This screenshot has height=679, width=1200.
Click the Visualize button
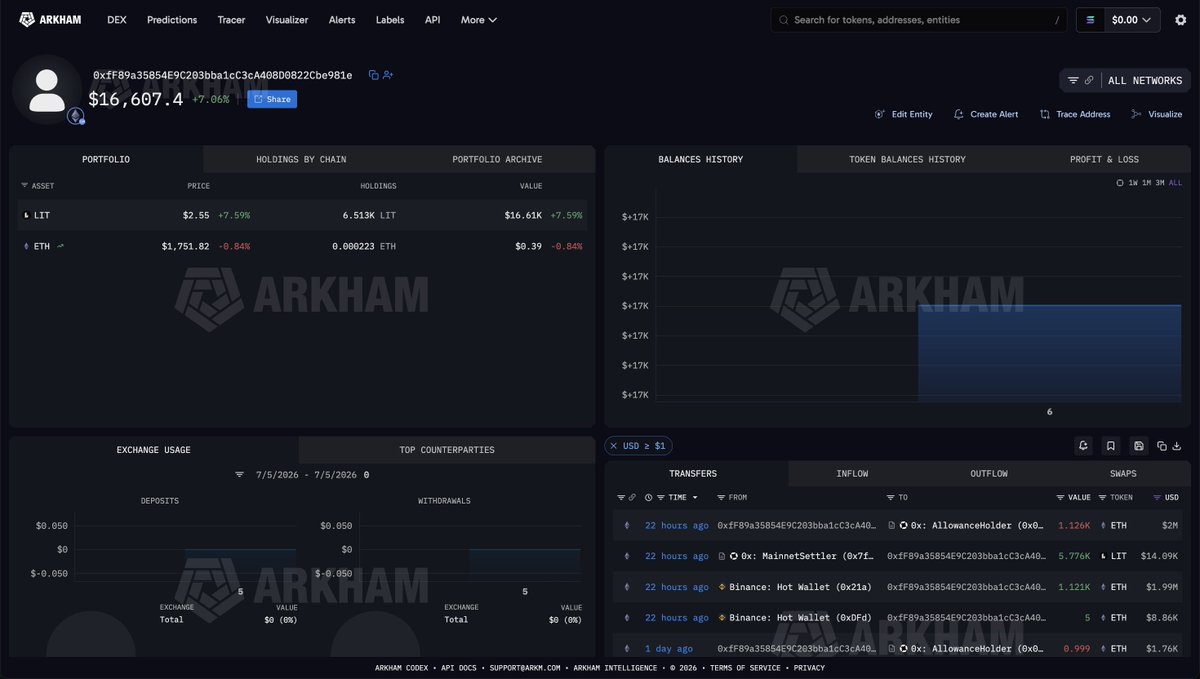1156,114
